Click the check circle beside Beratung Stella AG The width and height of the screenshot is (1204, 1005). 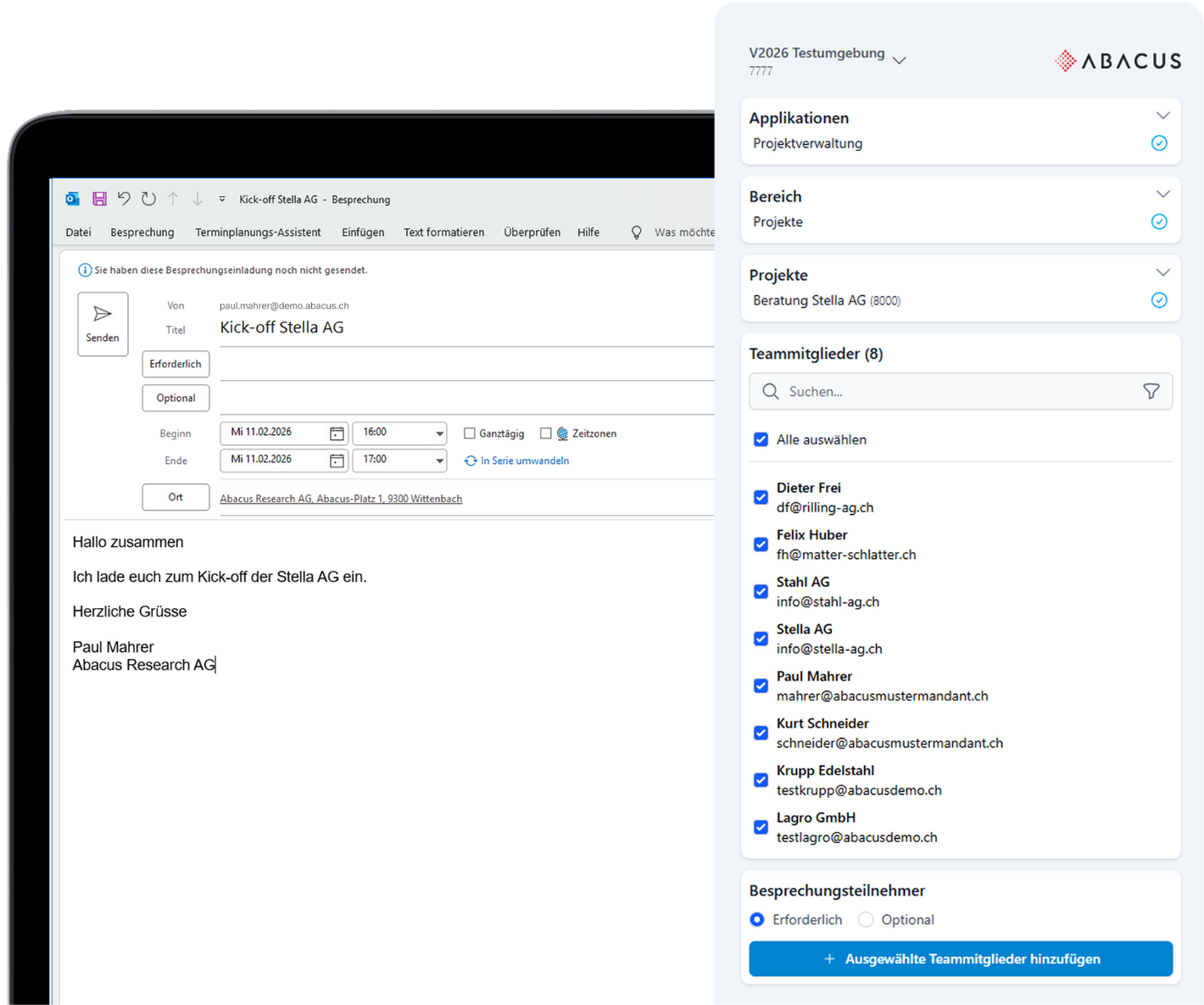coord(1159,300)
